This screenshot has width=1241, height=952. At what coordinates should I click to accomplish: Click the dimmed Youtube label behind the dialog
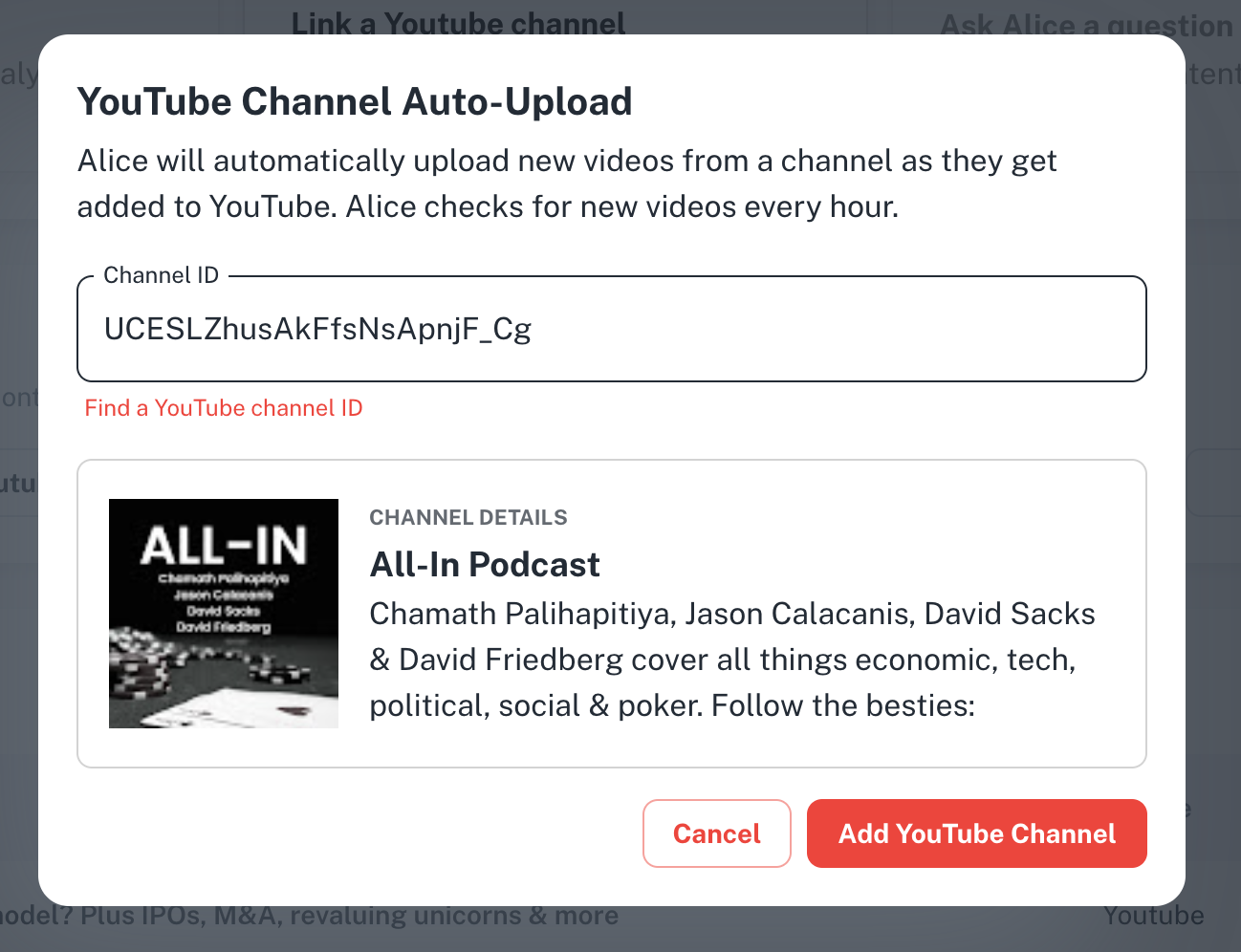coord(1154,916)
